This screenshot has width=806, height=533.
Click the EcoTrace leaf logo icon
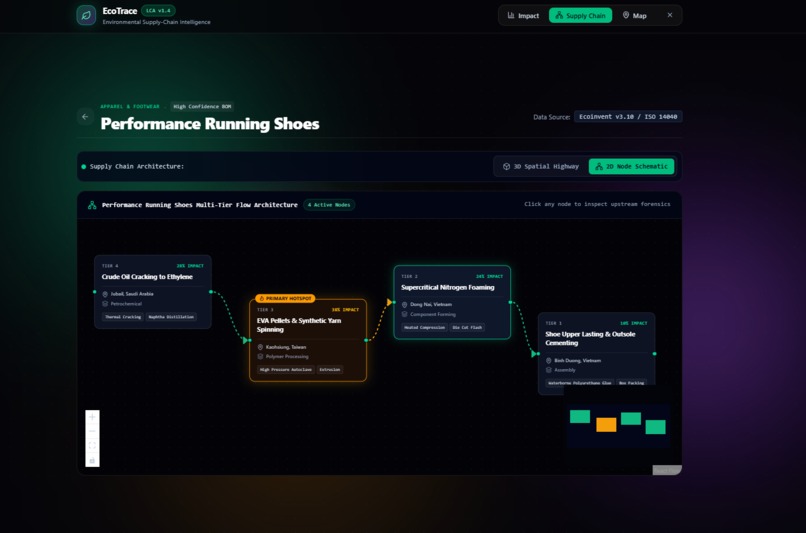[86, 15]
